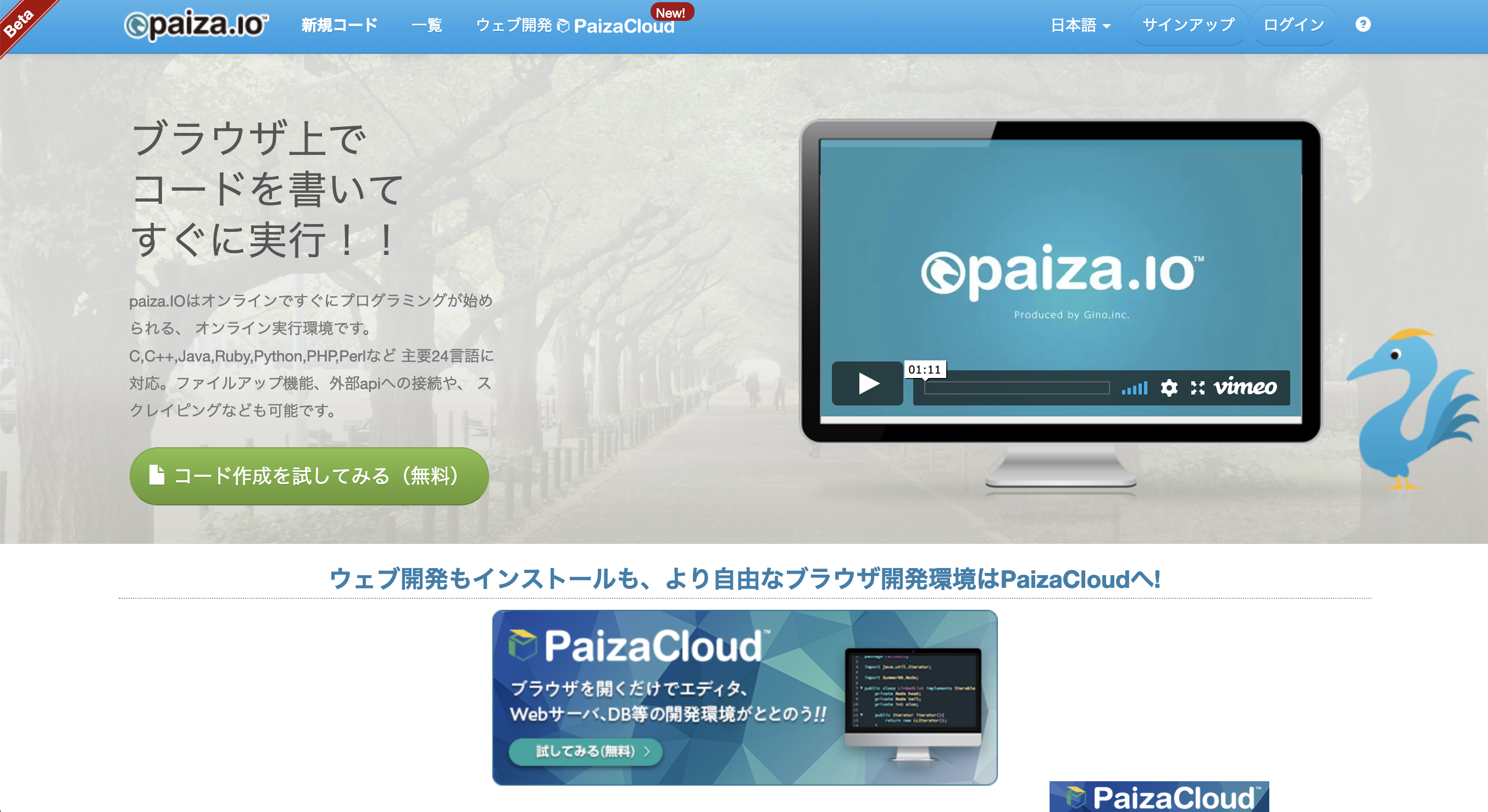The width and height of the screenshot is (1488, 812).
Task: Click the document icon on the green button
Action: 157,475
